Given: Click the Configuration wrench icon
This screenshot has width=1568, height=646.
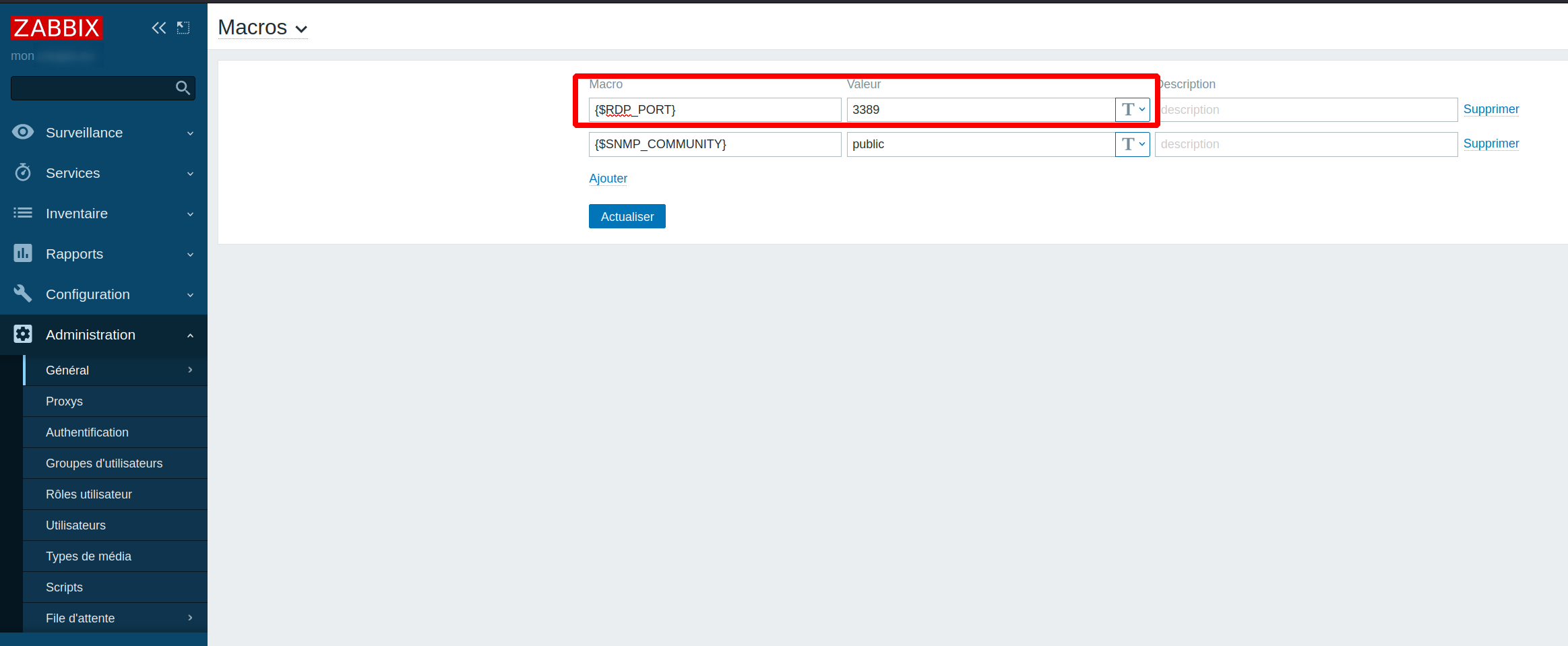Looking at the screenshot, I should [x=23, y=294].
